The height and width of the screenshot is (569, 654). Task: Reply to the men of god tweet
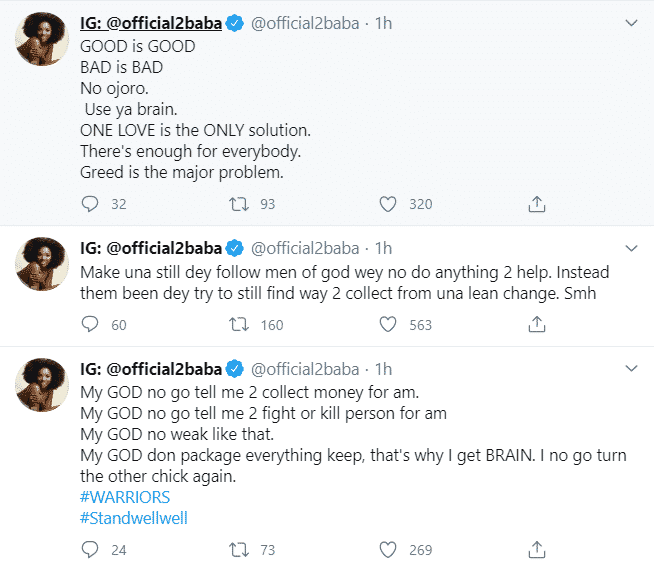90,324
